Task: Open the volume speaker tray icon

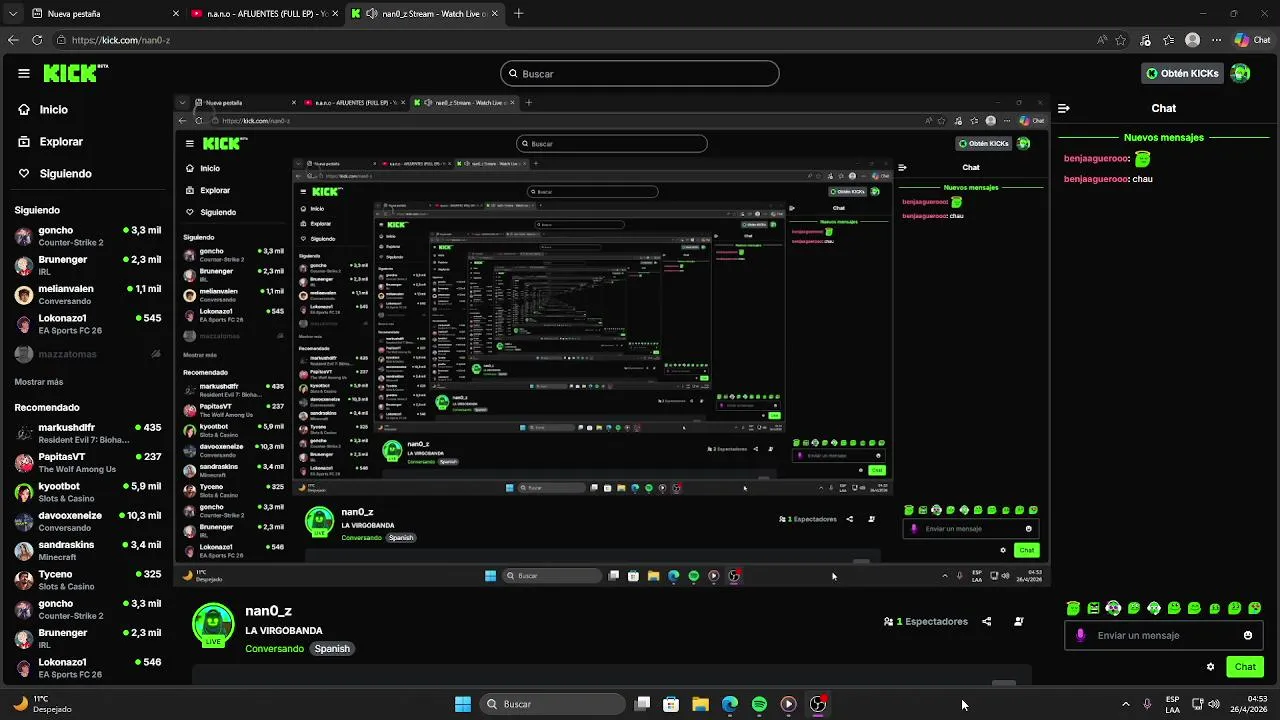Action: pyautogui.click(x=1214, y=704)
